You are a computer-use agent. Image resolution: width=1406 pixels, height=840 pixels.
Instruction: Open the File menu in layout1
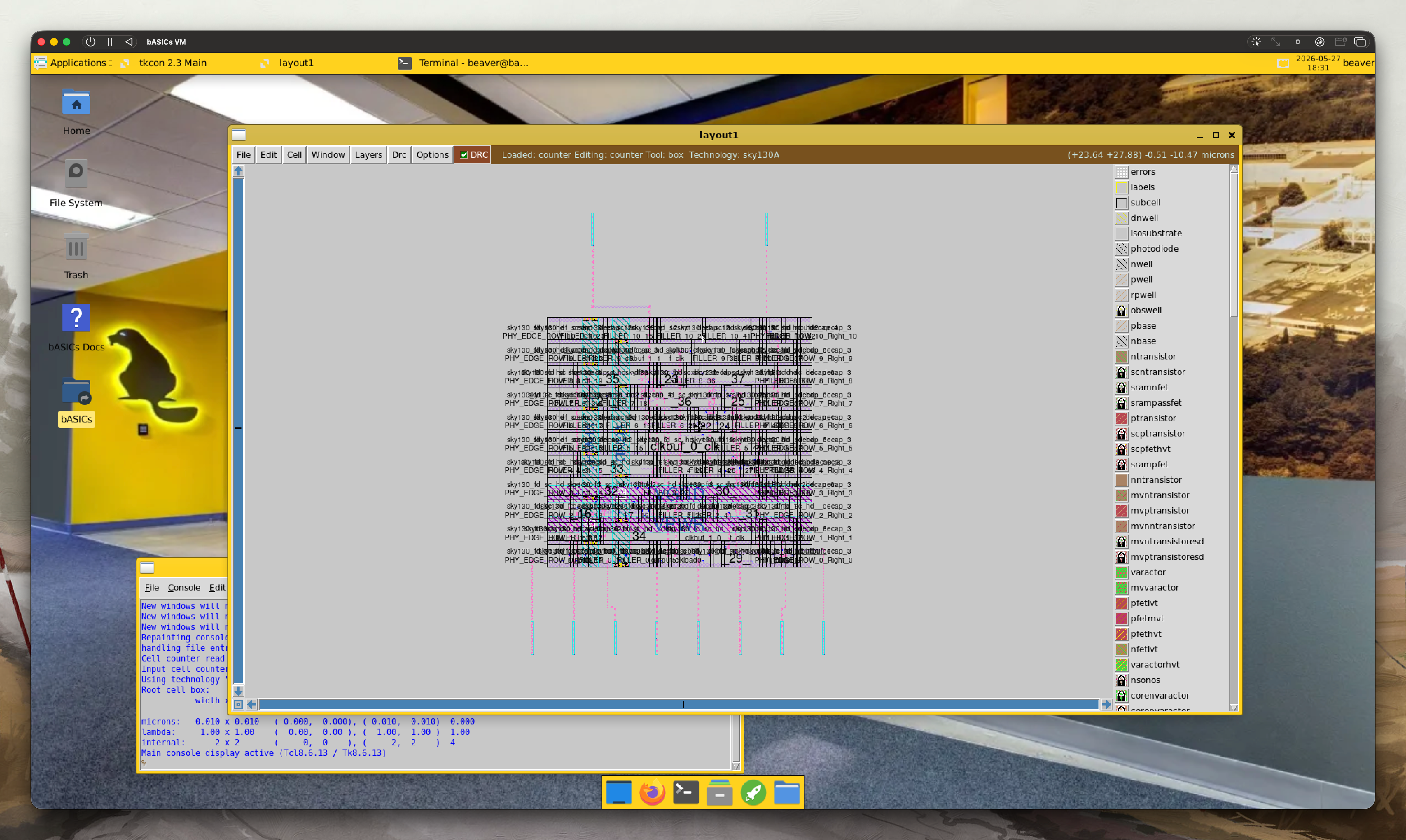[x=243, y=155]
